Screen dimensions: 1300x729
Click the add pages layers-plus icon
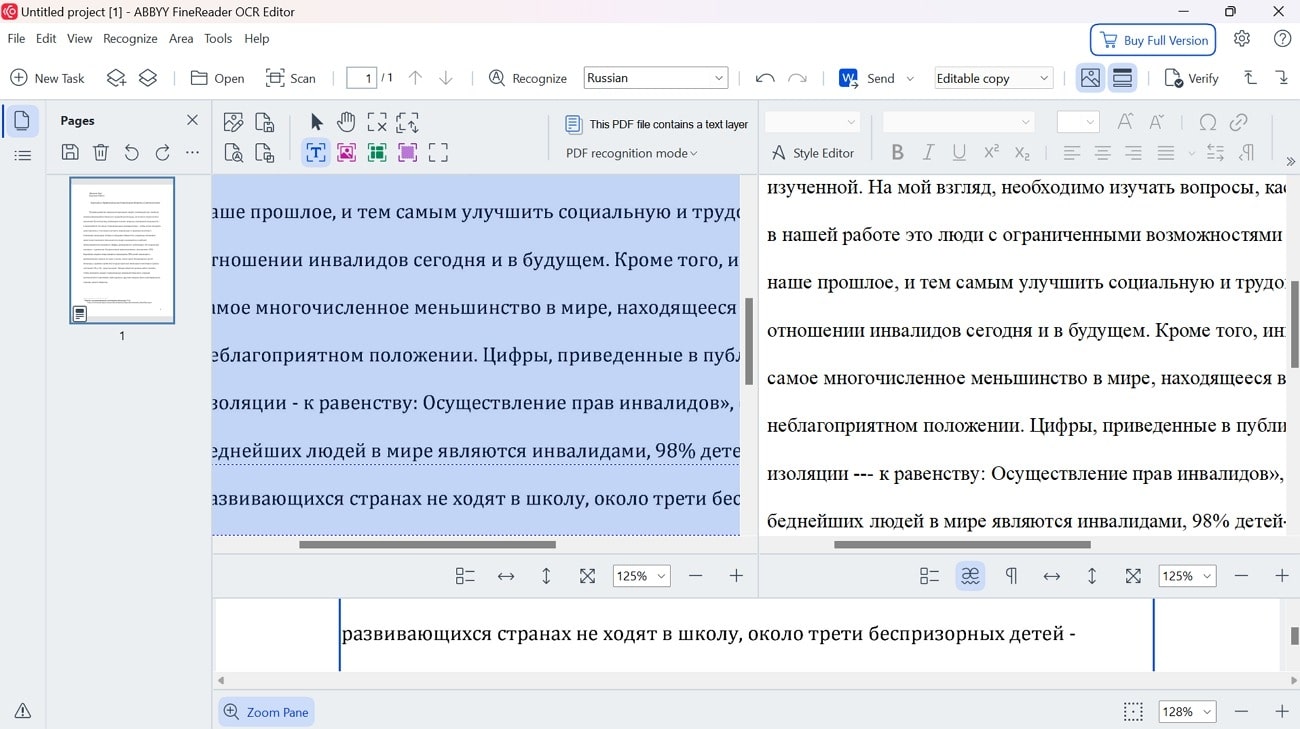[x=117, y=78]
